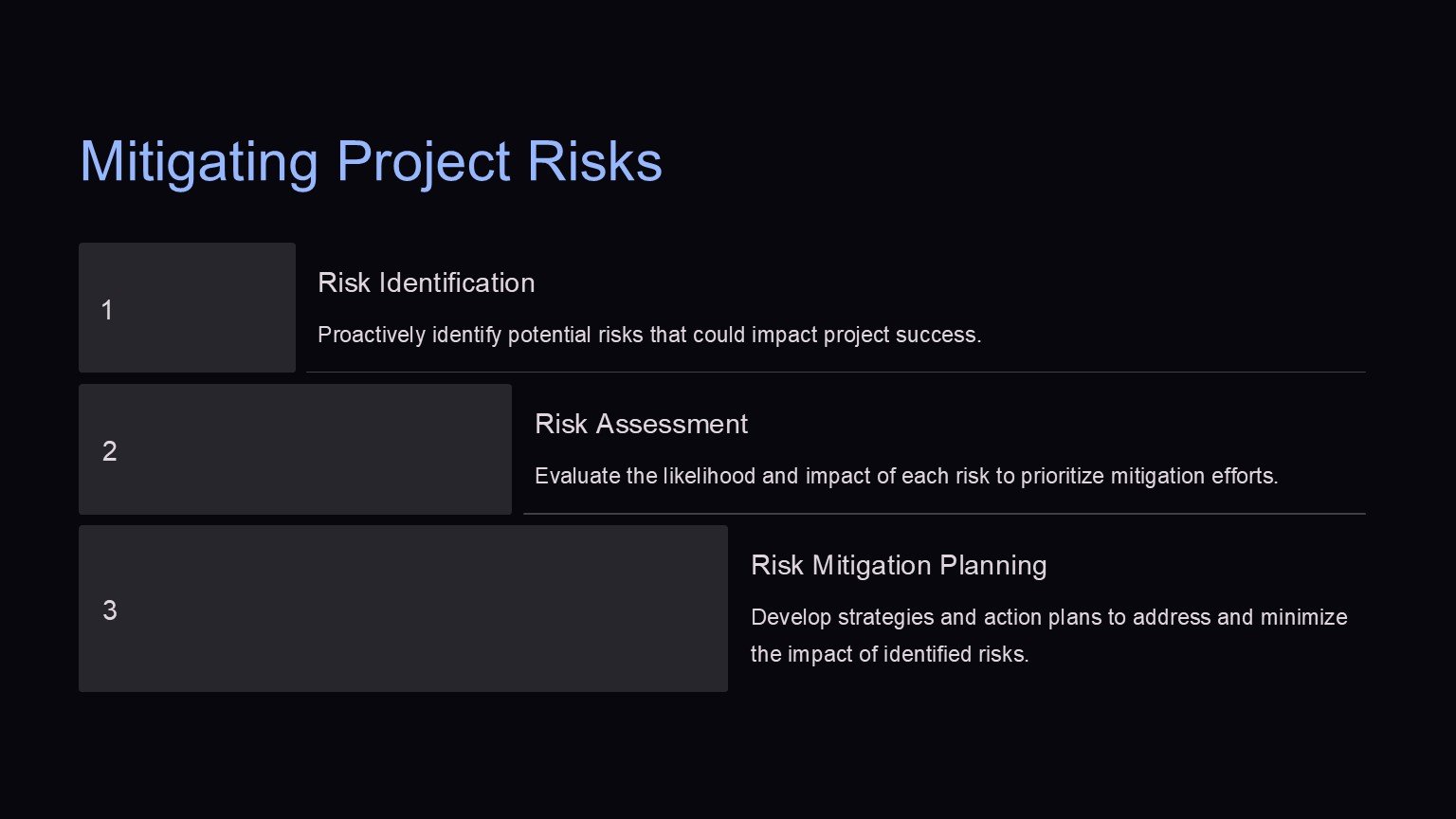Screen dimensions: 1456x819
Task: Click the "Proactively identify potential risks" description
Action: 648,335
